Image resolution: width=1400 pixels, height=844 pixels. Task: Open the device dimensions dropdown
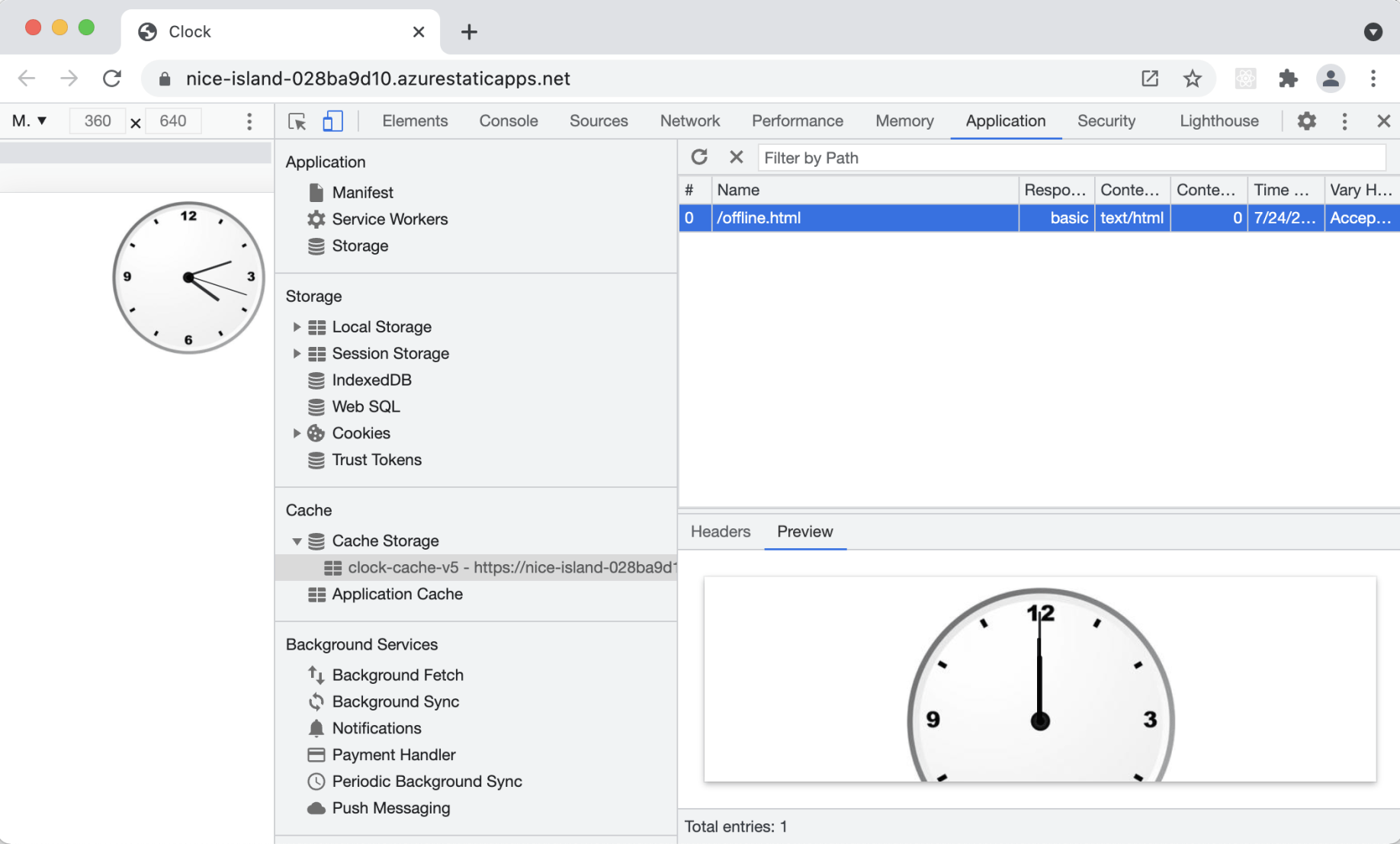click(x=31, y=121)
